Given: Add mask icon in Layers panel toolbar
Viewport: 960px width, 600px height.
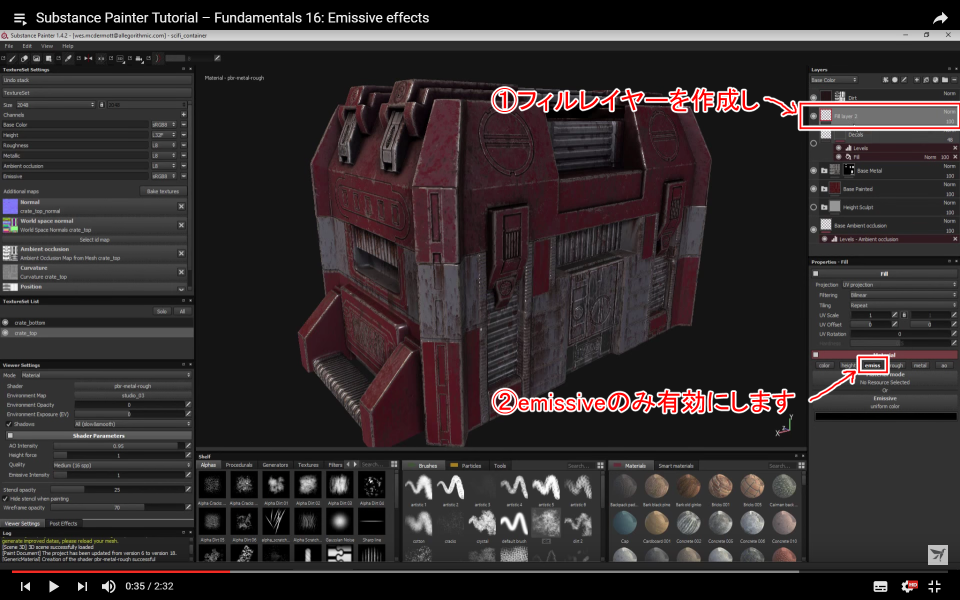Looking at the screenshot, I should pos(894,80).
